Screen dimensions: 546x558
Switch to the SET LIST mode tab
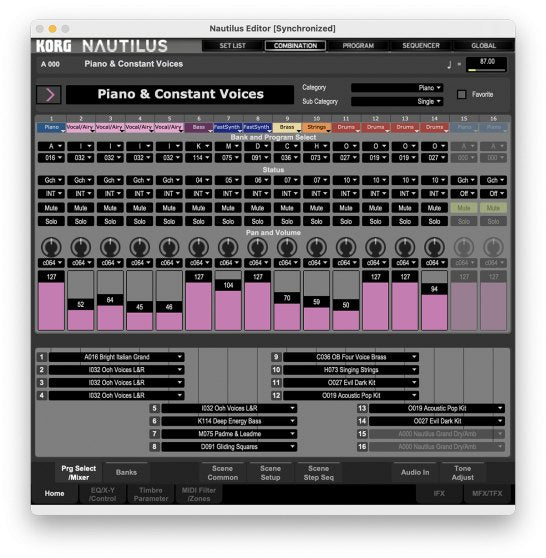[x=232, y=46]
